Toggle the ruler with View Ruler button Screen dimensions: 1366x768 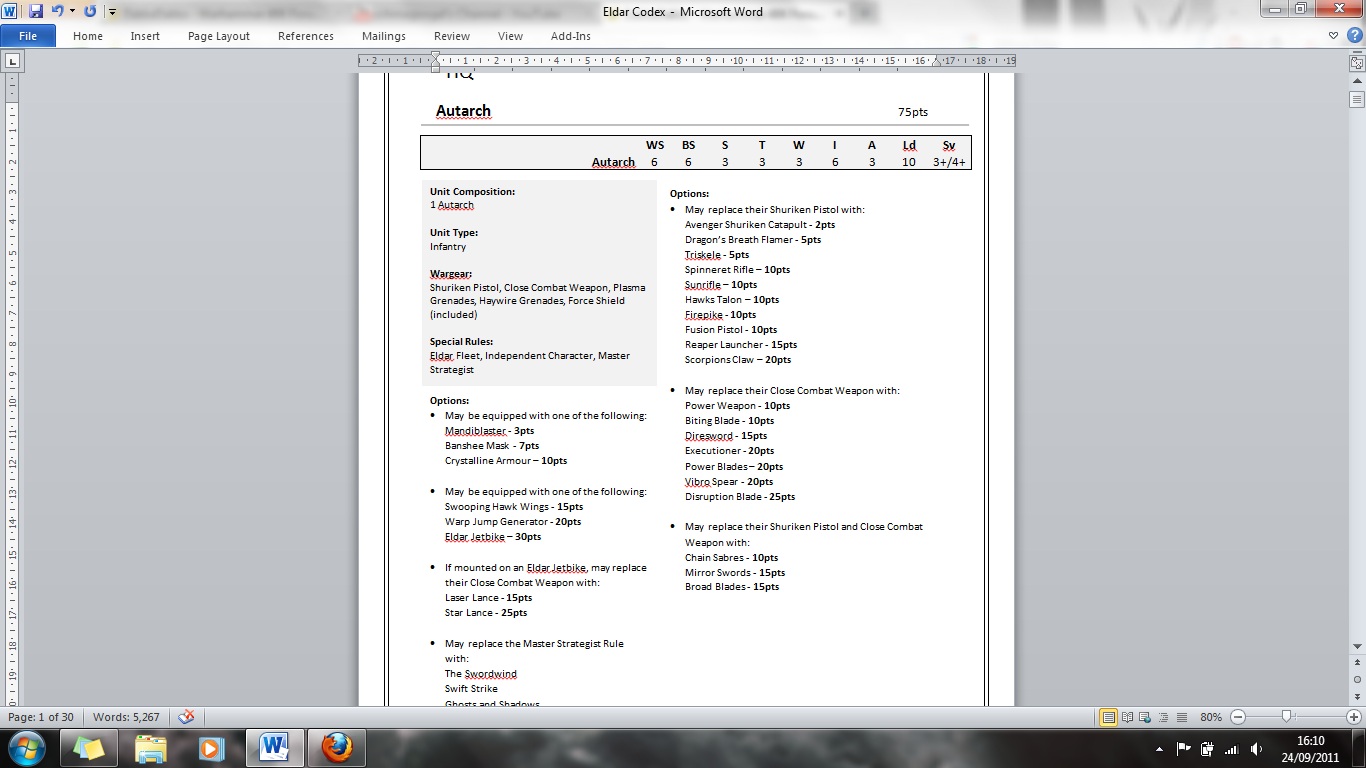(1357, 62)
